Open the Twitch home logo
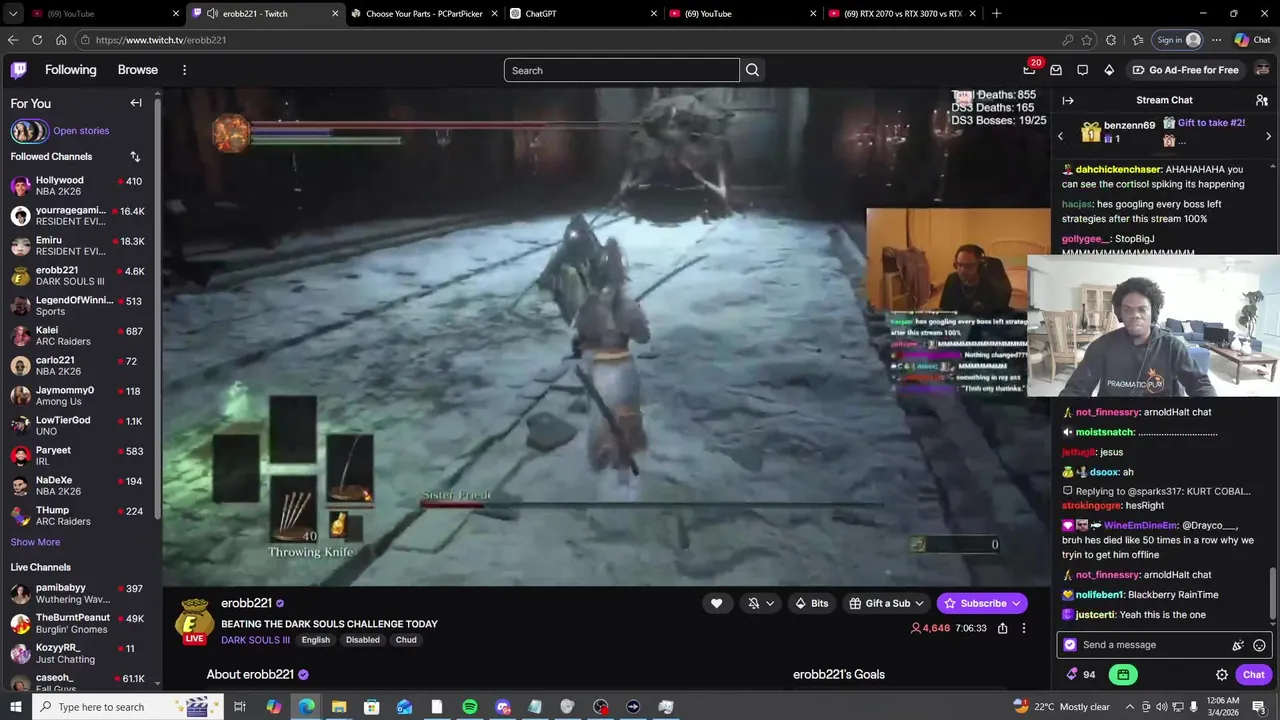Viewport: 1280px width, 720px height. pyautogui.click(x=19, y=70)
